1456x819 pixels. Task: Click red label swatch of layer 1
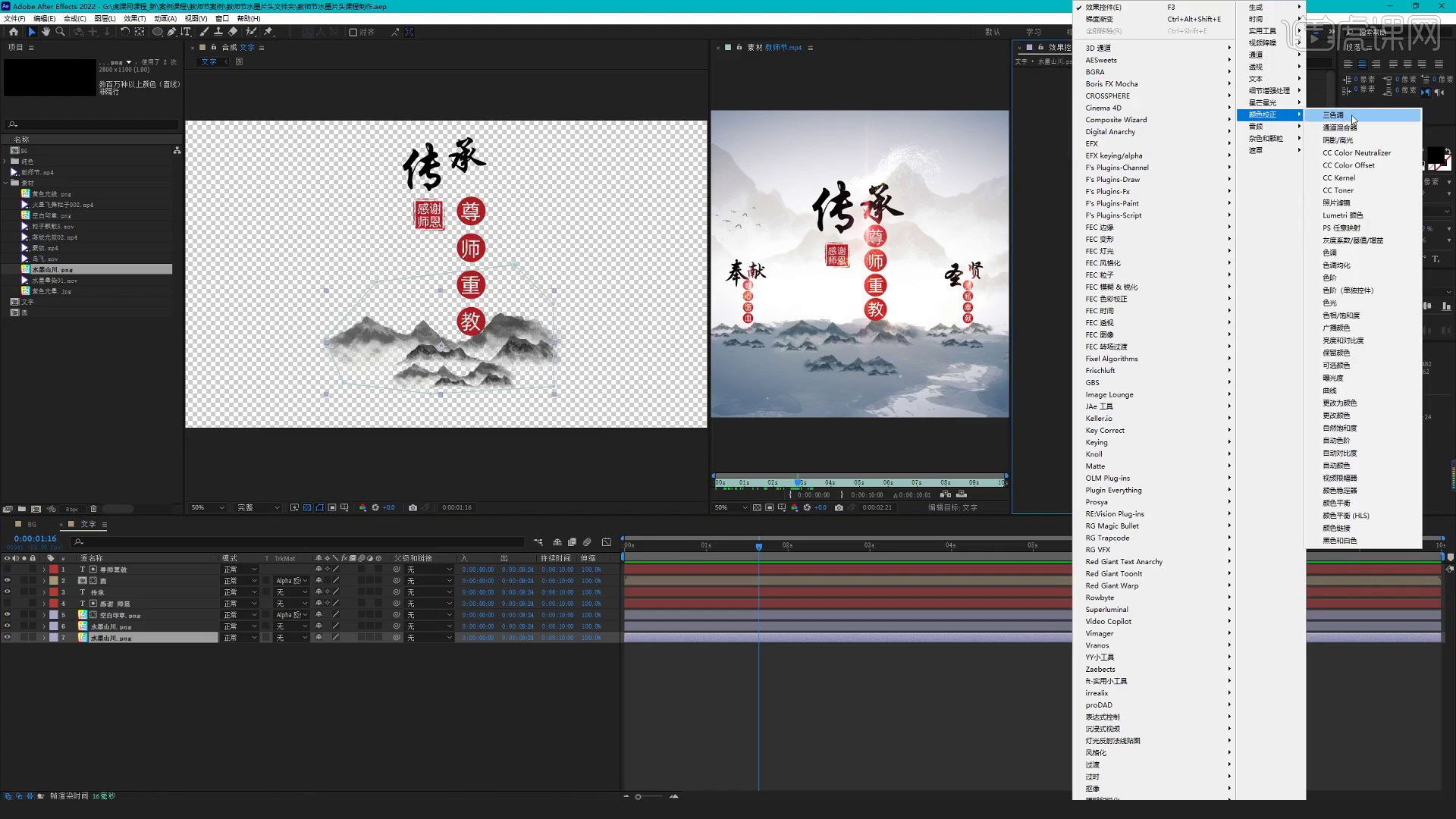pyautogui.click(x=54, y=570)
